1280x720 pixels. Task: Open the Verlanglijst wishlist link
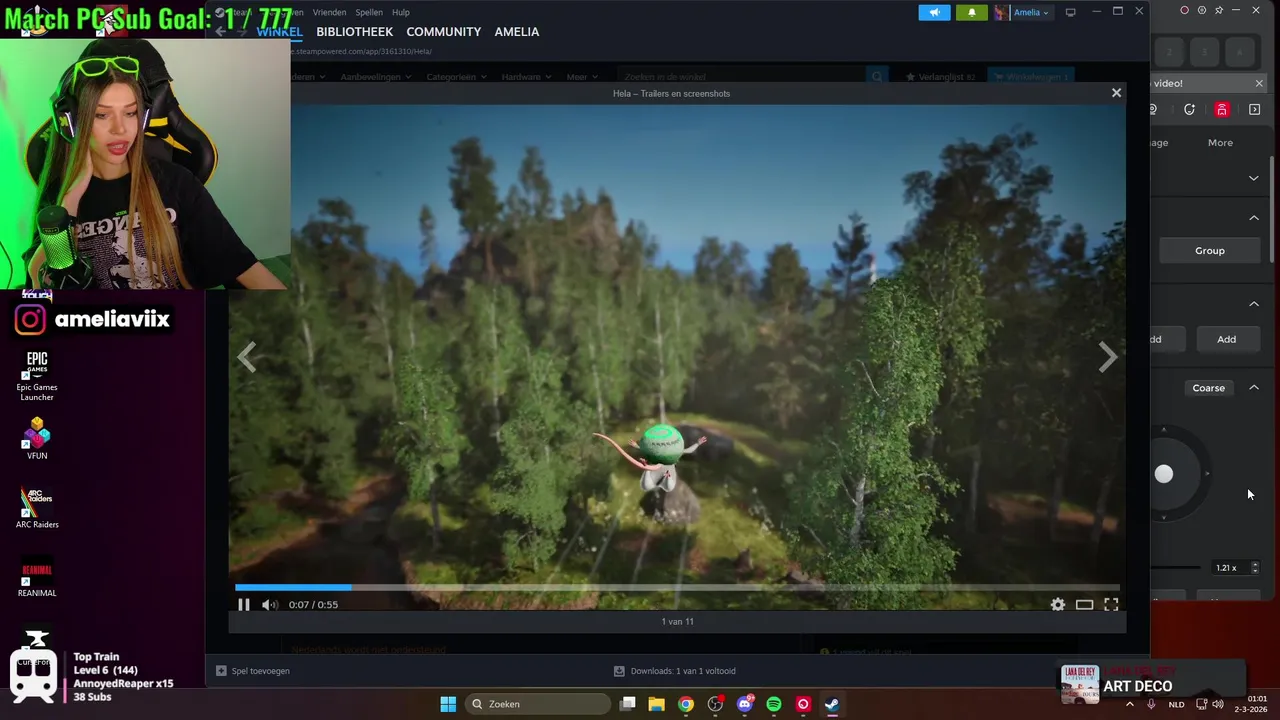point(940,77)
